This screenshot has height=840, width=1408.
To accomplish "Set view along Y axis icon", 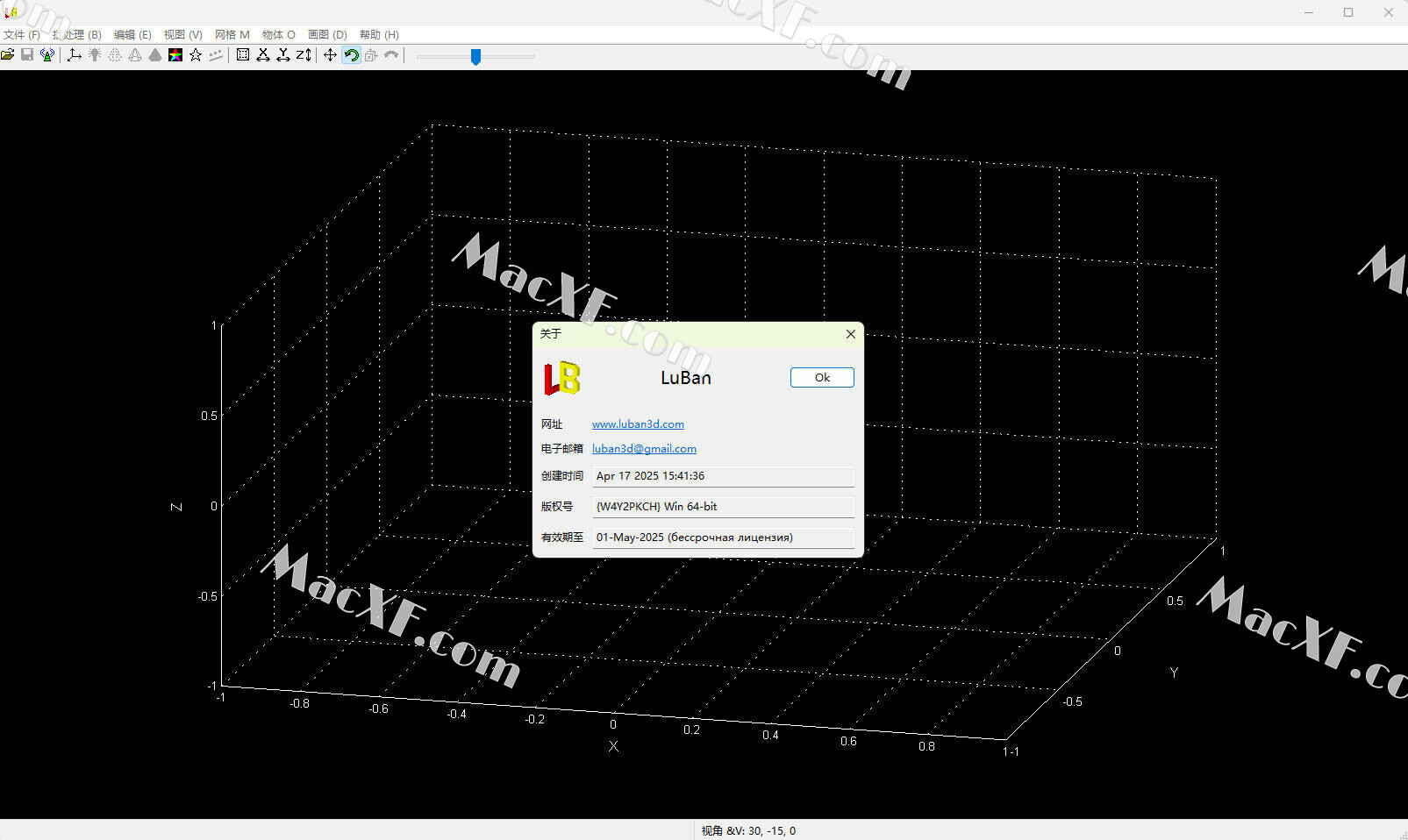I will click(x=283, y=55).
